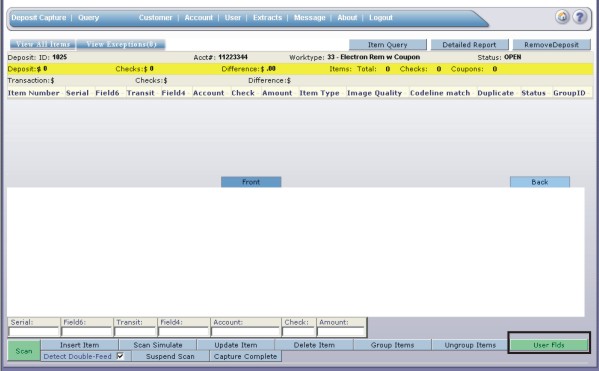
Task: Focus the Account input field
Action: coord(245,331)
